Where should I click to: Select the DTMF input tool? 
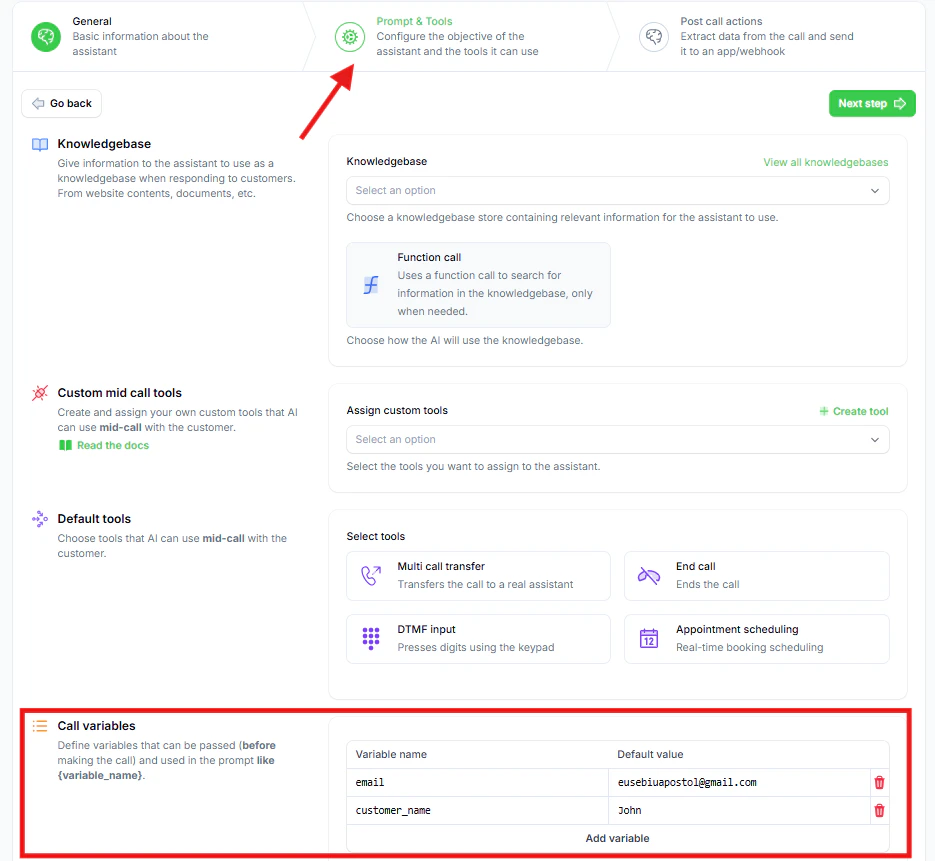(x=477, y=639)
